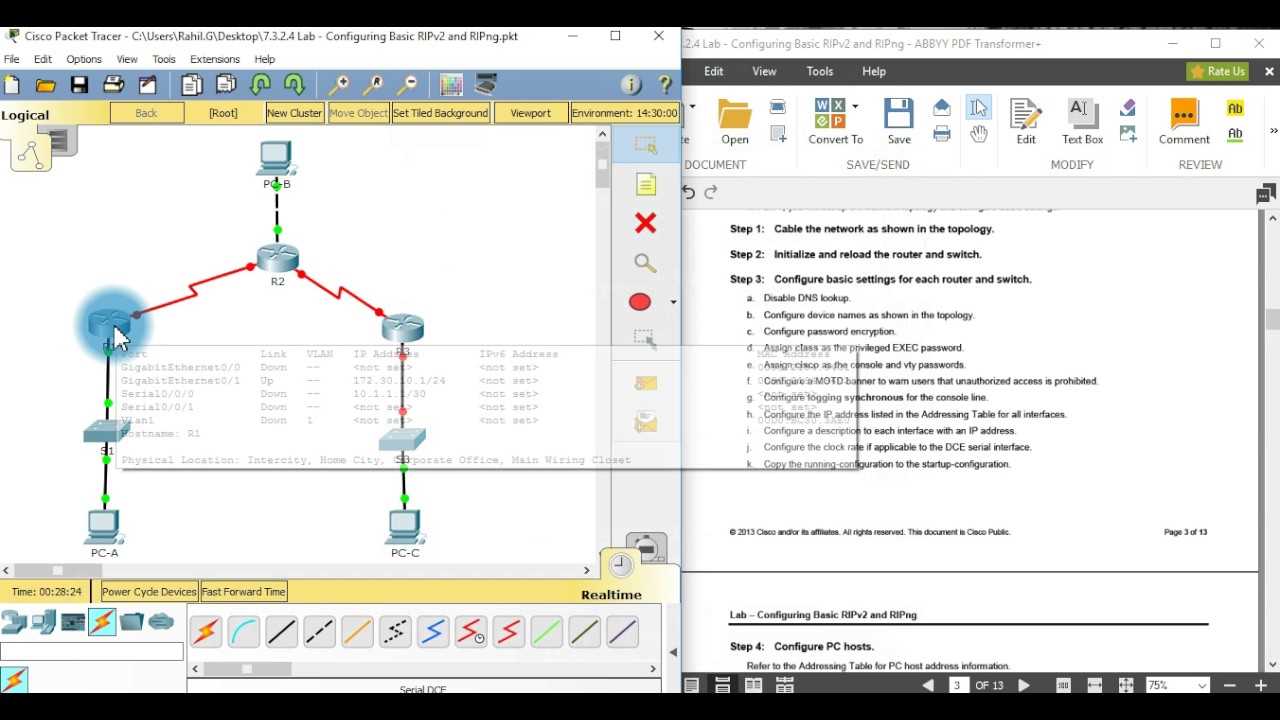Click the Fast Forward Time button
Image resolution: width=1280 pixels, height=720 pixels.
244,592
